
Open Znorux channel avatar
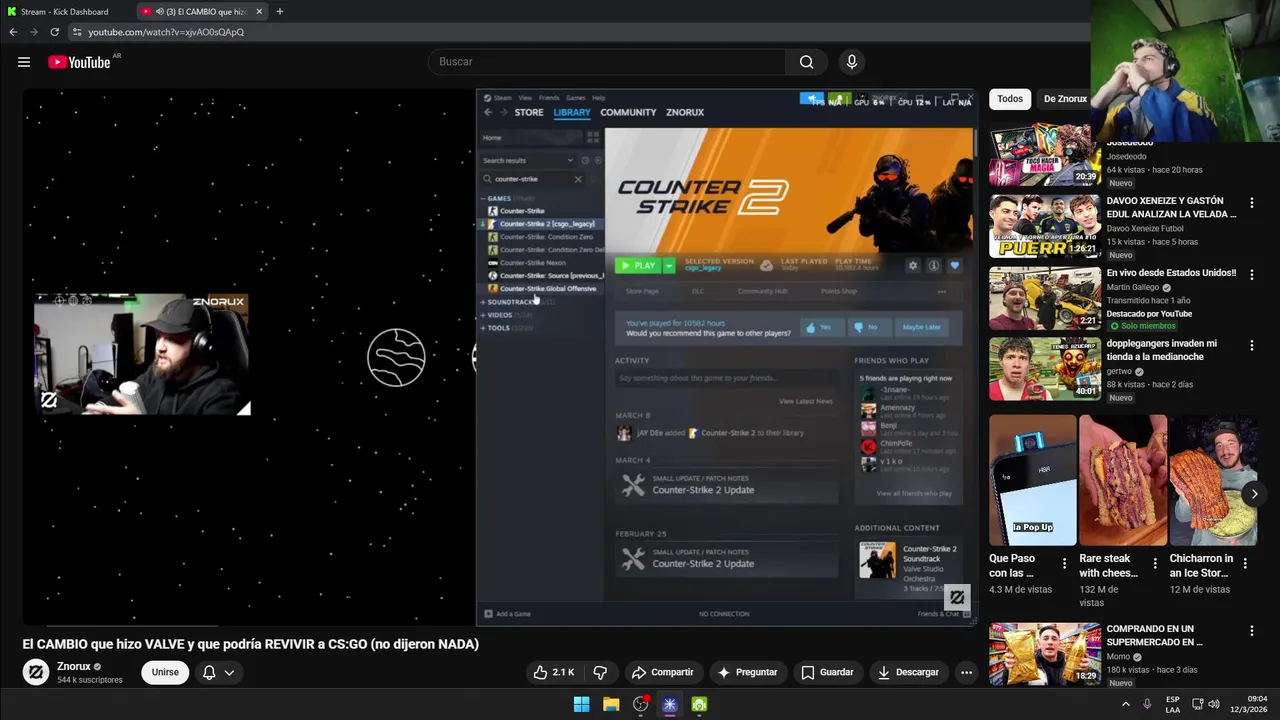[36, 672]
